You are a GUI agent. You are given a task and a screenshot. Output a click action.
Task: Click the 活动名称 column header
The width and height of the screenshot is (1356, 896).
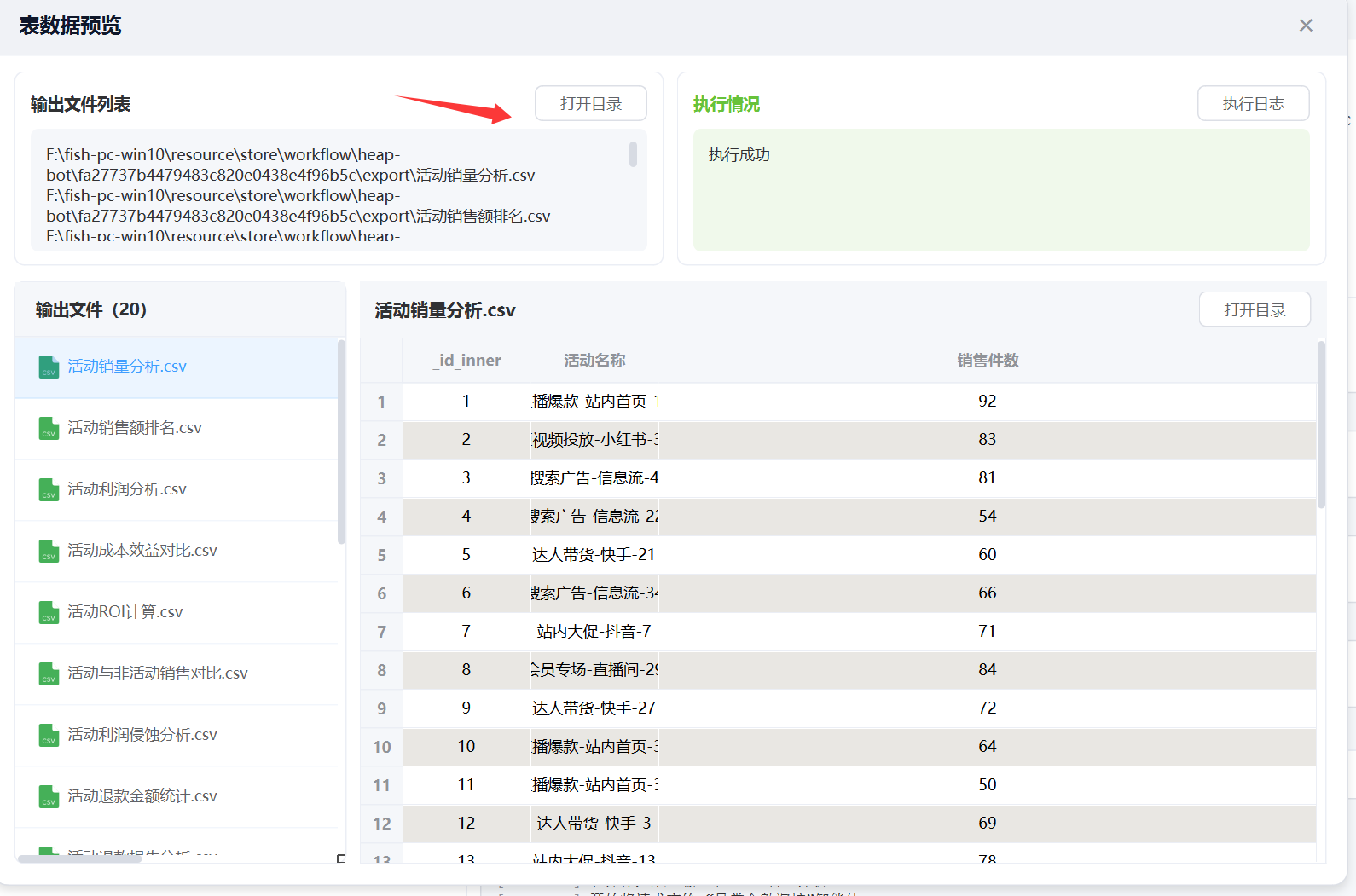click(594, 361)
